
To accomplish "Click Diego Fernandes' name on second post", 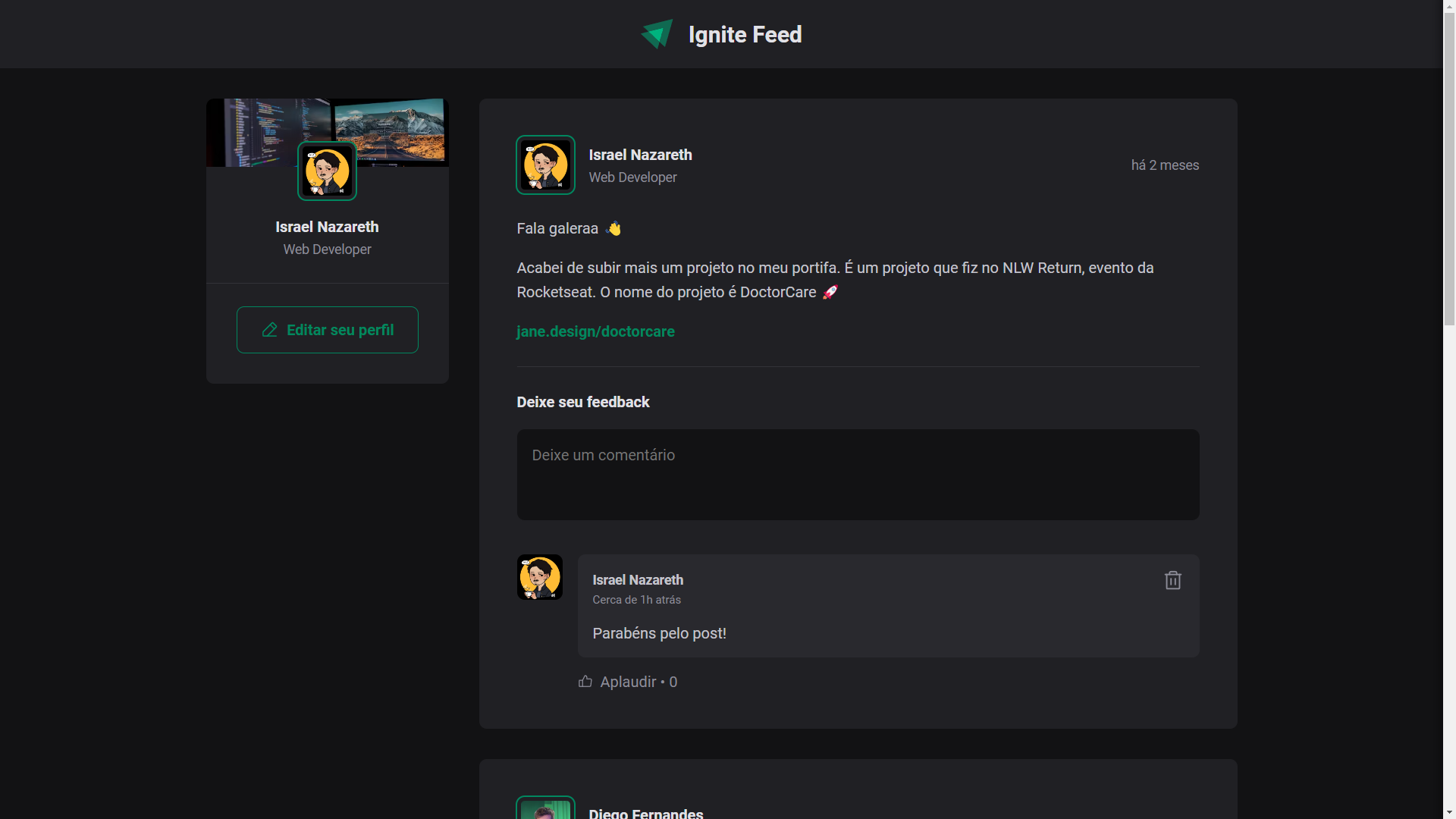I will point(645,813).
